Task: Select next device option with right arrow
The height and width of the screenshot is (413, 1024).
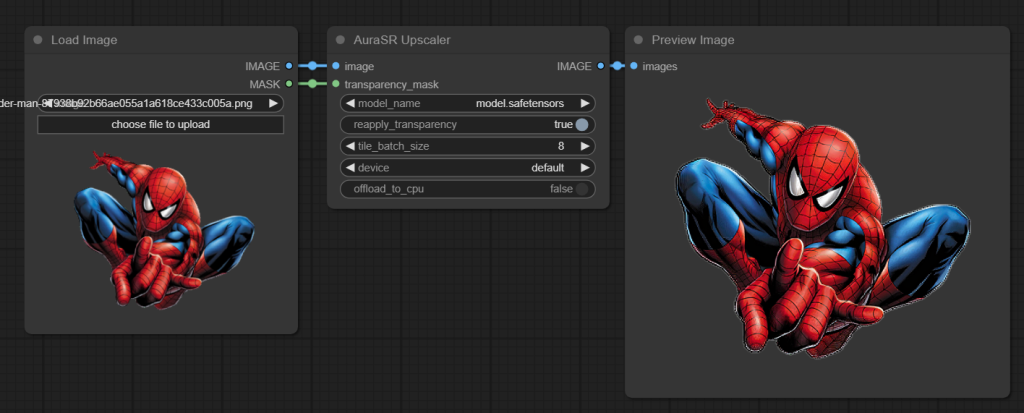Action: 585,168
